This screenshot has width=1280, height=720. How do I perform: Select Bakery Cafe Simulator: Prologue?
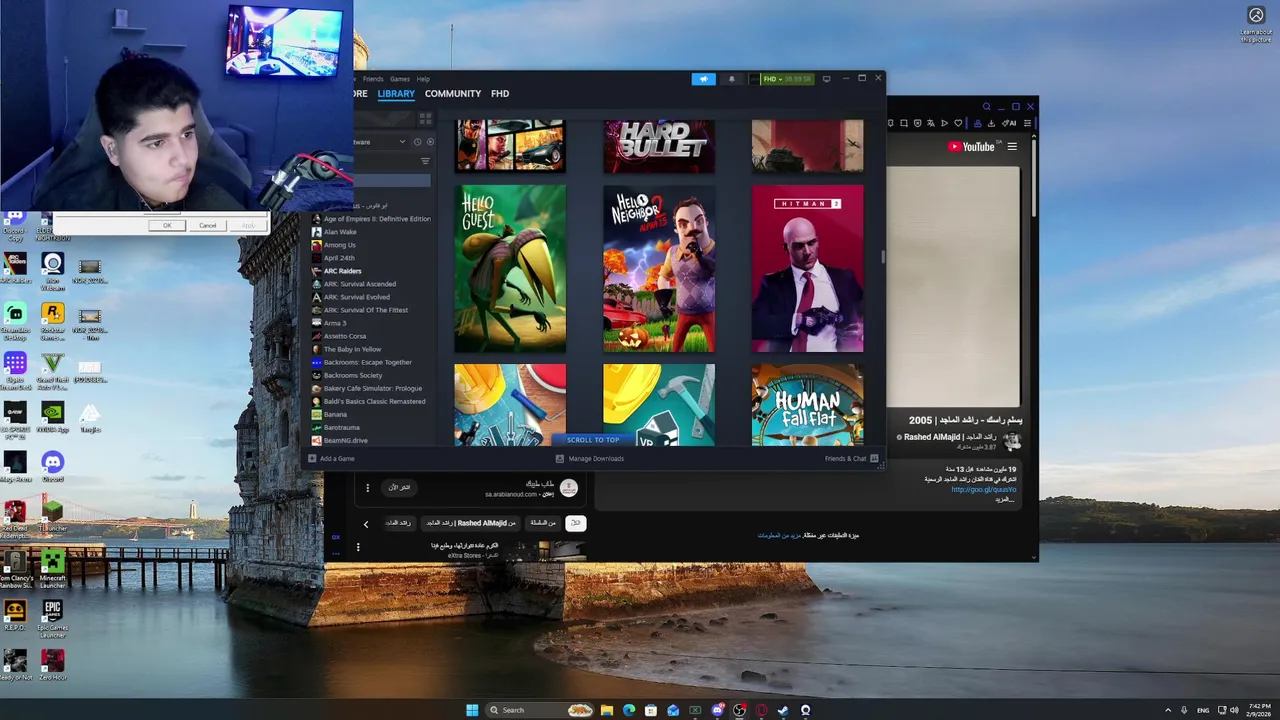coord(367,388)
